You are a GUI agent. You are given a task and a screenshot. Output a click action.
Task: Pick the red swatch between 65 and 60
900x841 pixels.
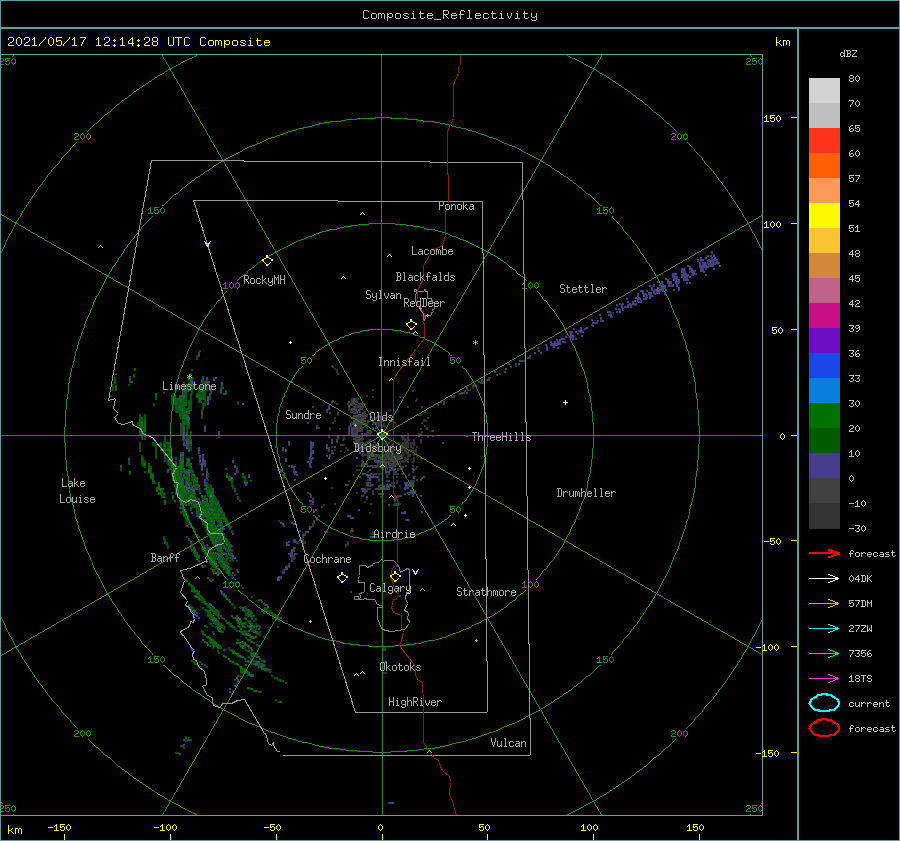click(824, 140)
